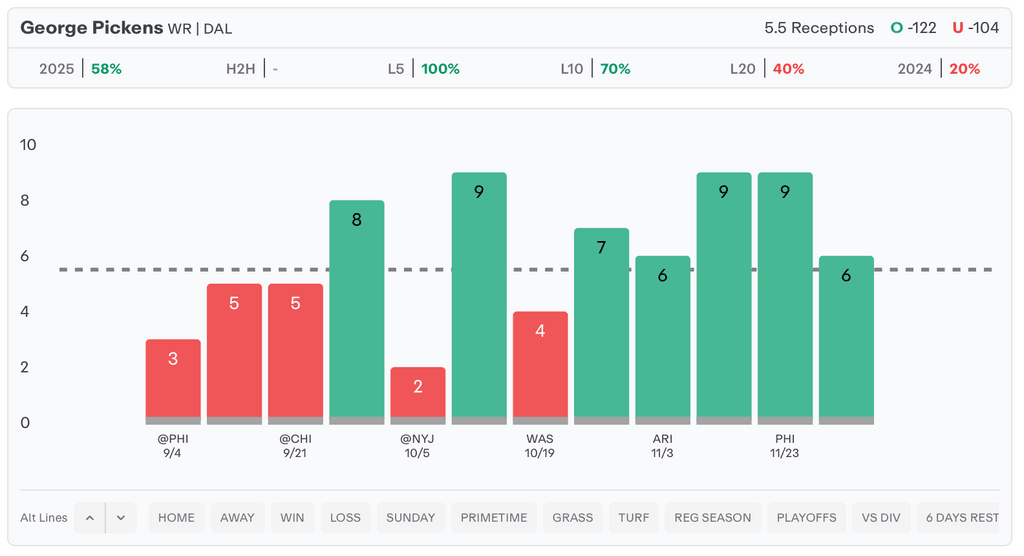Show only VS DIV games

point(881,518)
